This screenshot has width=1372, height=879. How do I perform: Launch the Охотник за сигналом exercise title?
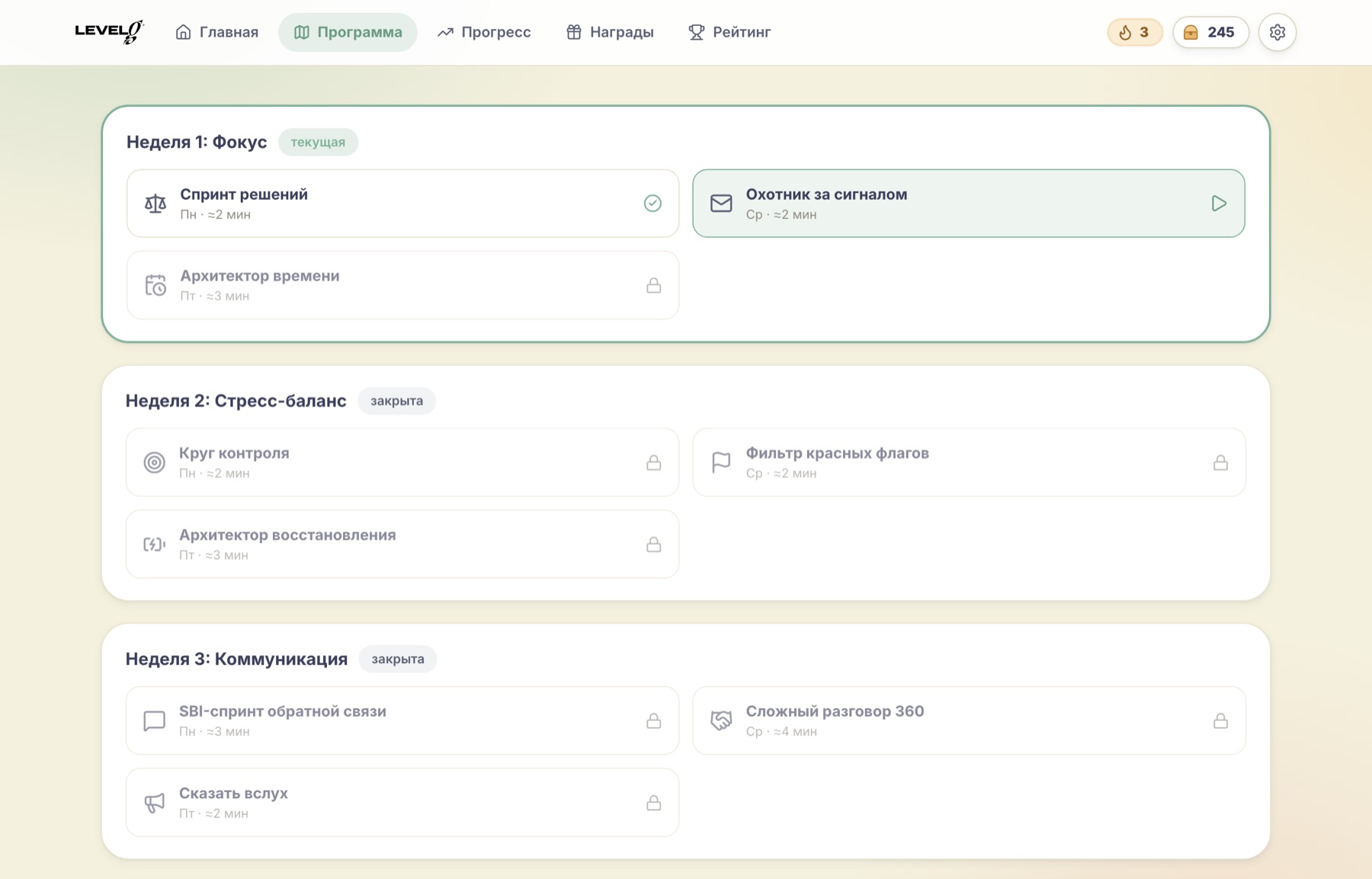[826, 194]
